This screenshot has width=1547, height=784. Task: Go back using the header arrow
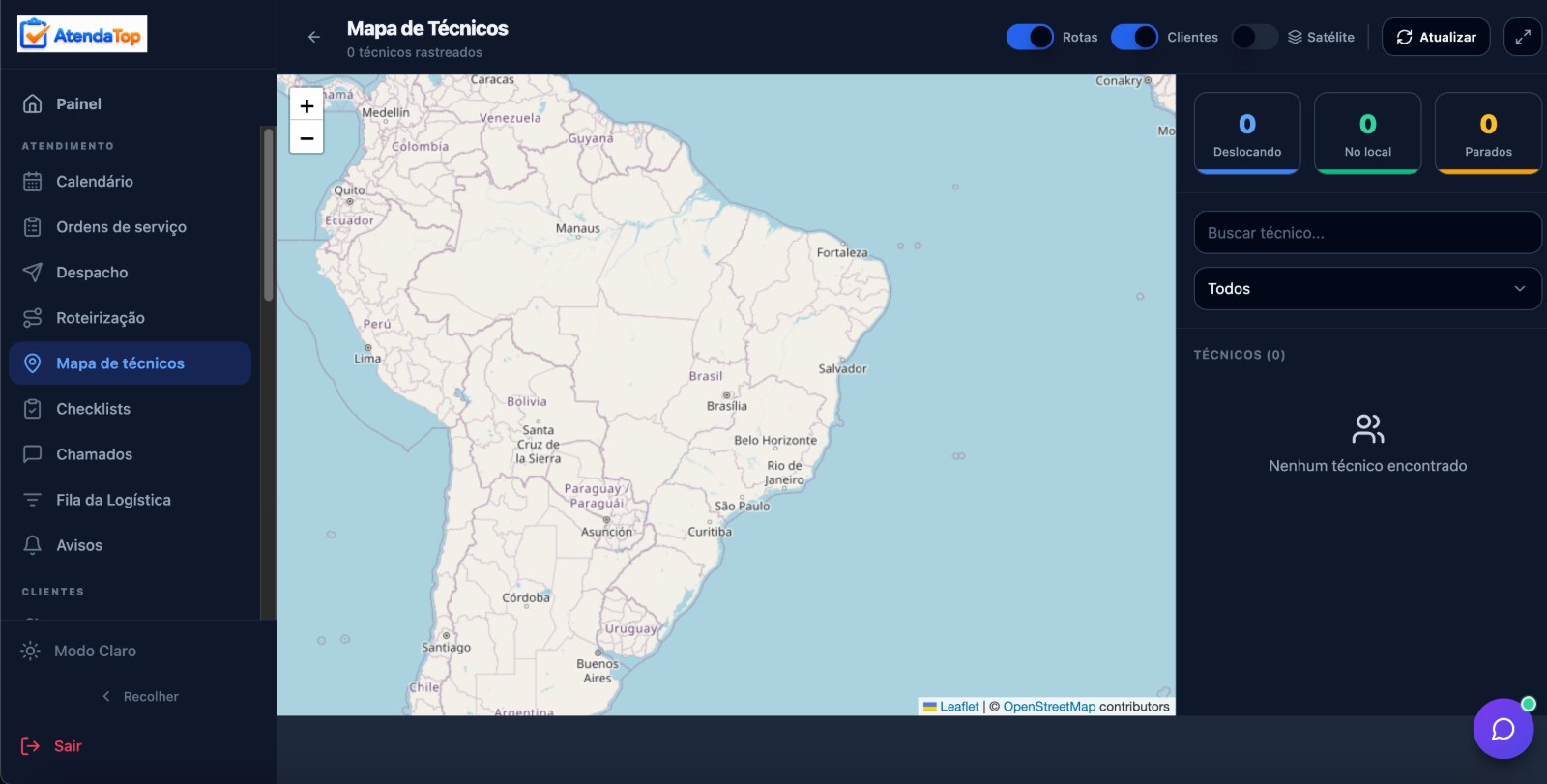pos(313,37)
